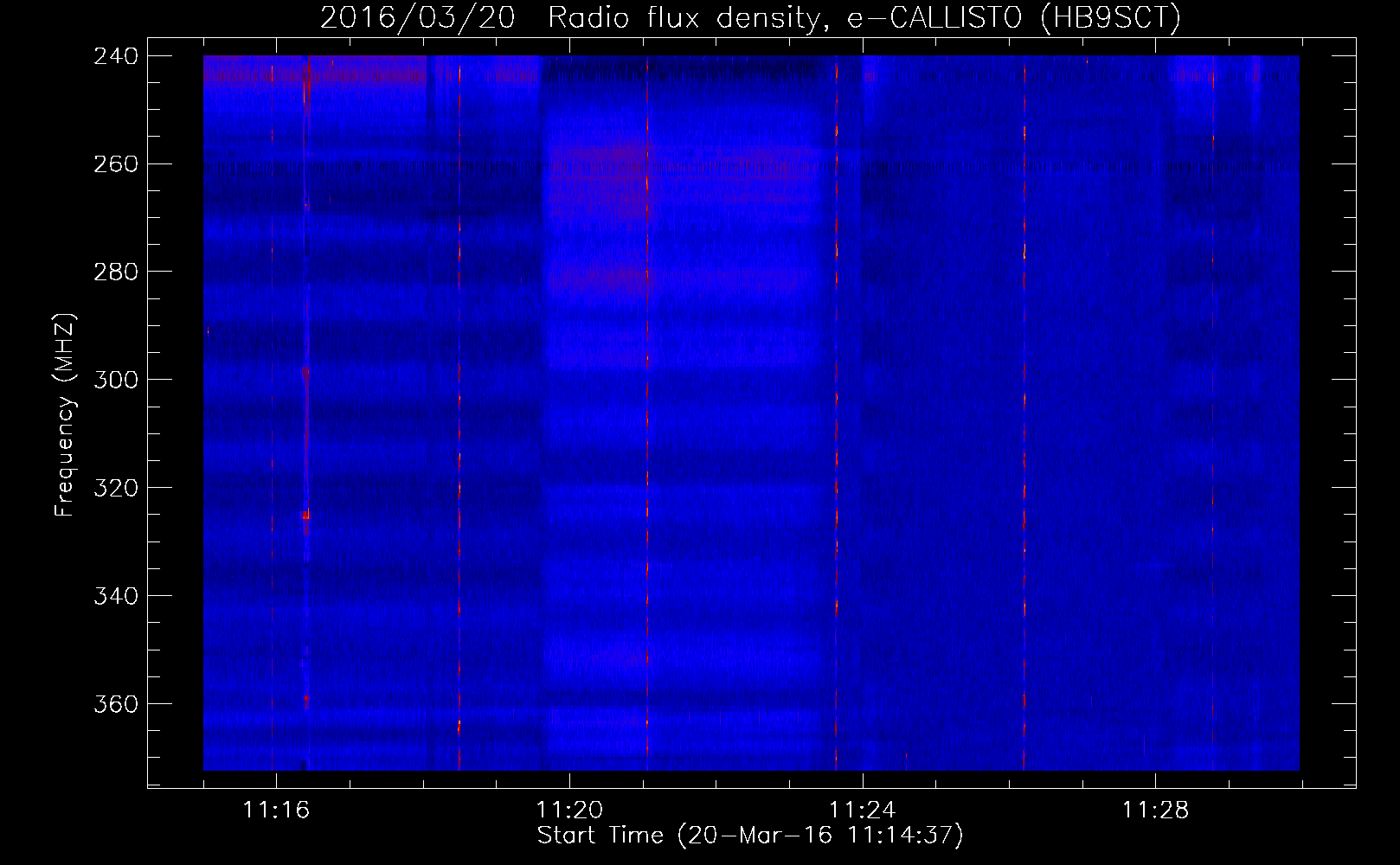Click the 'Frequency (MHZ)' axis label

(x=65, y=415)
